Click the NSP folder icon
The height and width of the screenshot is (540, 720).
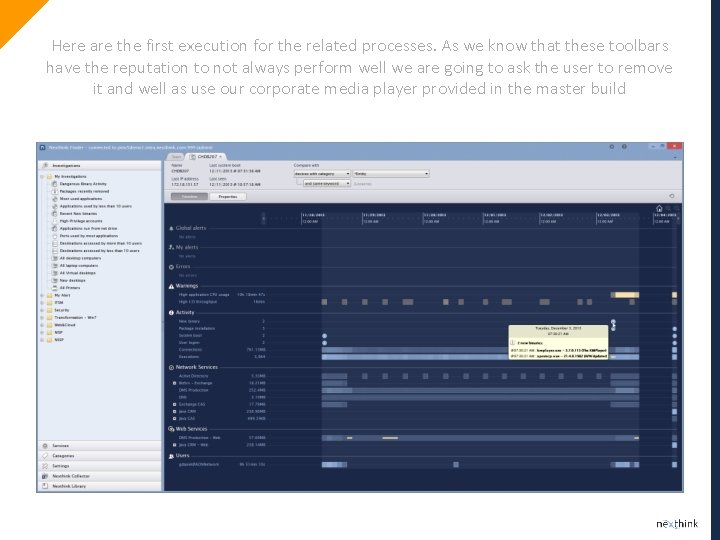[x=50, y=332]
